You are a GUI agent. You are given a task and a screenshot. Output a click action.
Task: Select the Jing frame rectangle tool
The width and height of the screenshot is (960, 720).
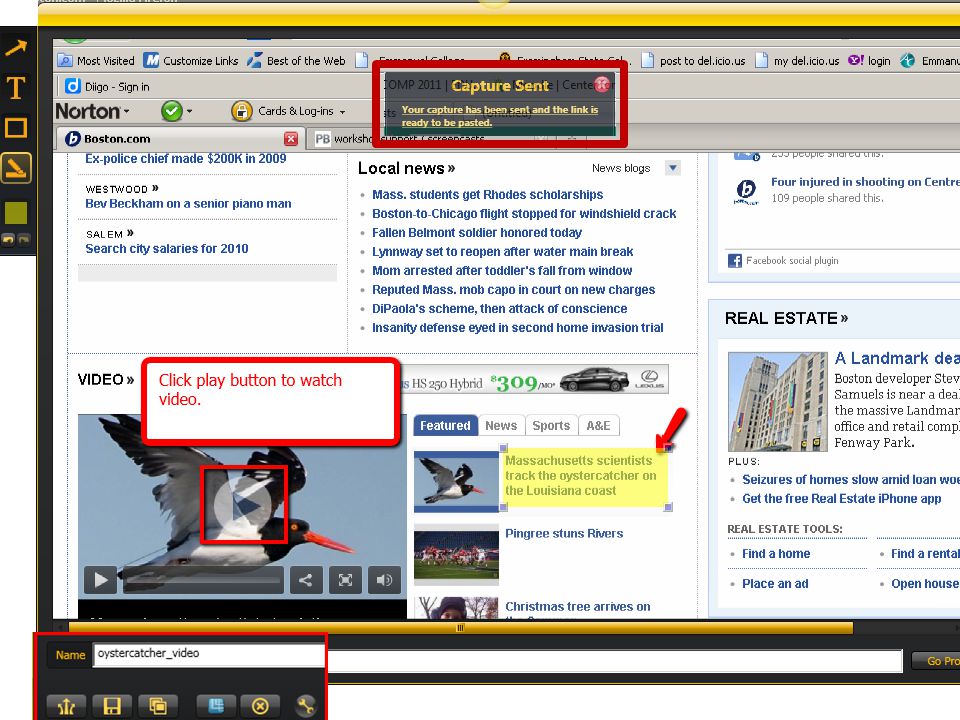click(x=16, y=128)
